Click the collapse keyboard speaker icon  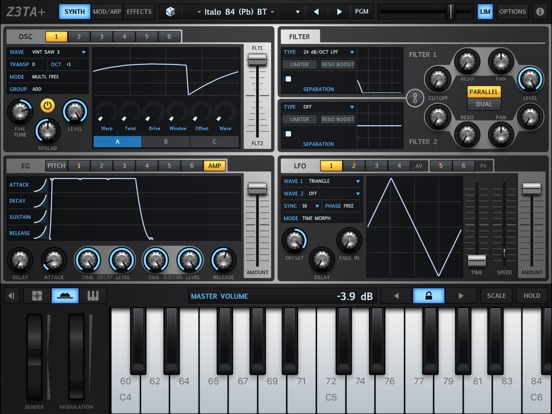pyautogui.click(x=11, y=296)
